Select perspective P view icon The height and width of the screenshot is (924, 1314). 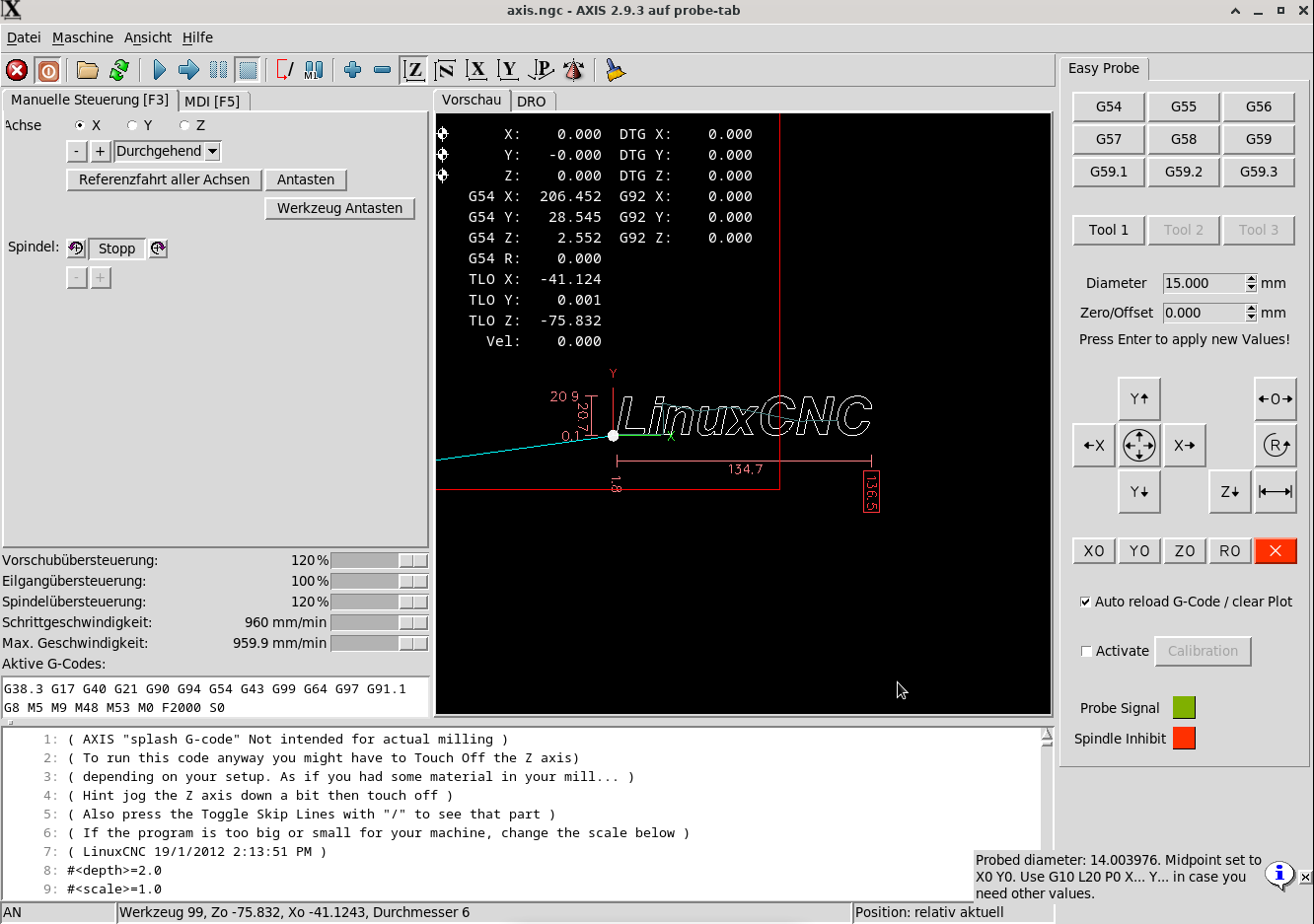[541, 70]
